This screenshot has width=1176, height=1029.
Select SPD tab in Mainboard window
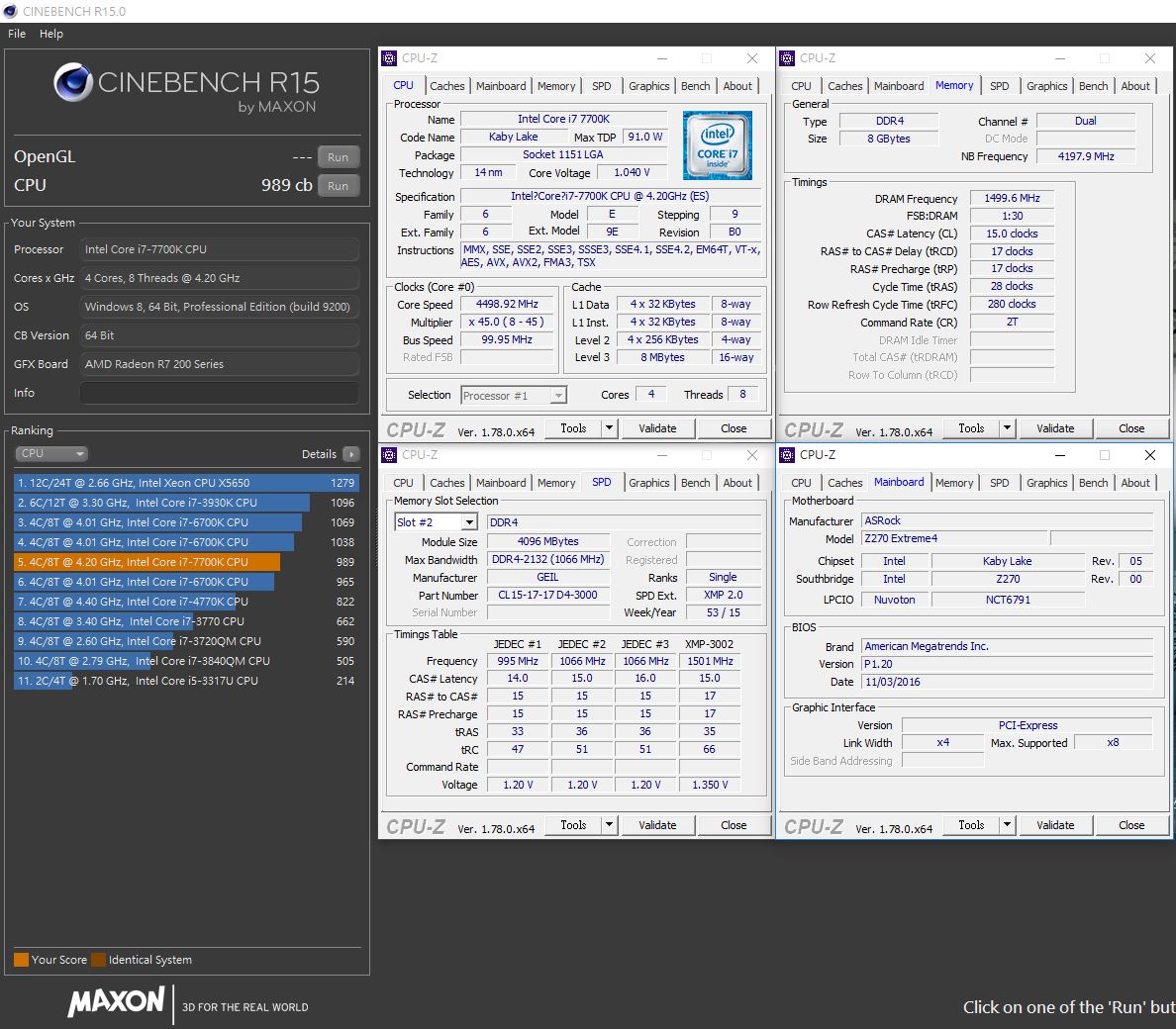(x=999, y=484)
